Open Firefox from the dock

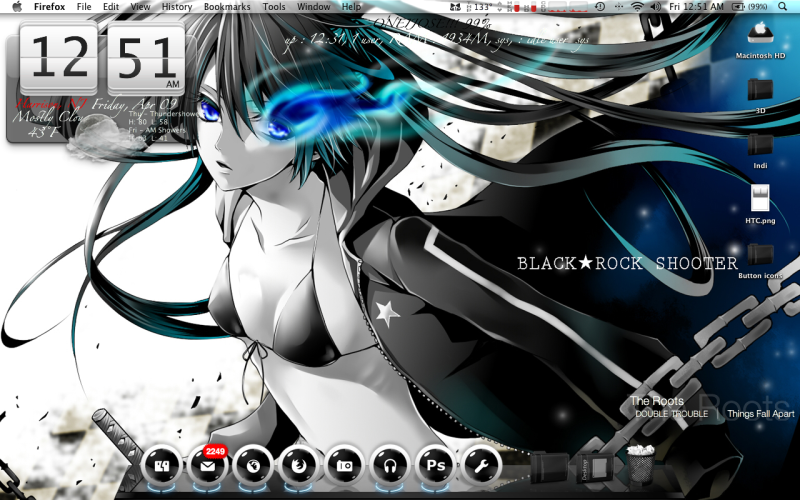[298, 465]
